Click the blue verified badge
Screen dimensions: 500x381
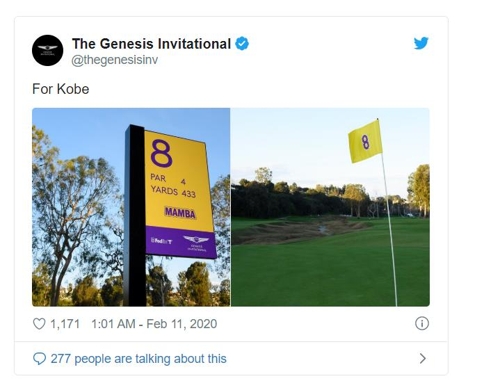click(242, 44)
